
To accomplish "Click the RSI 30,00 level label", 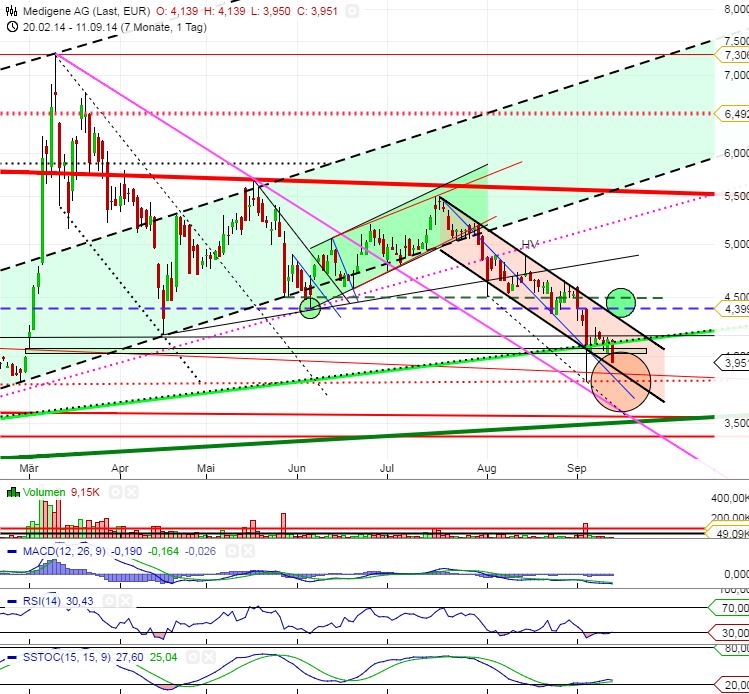I will click(729, 633).
